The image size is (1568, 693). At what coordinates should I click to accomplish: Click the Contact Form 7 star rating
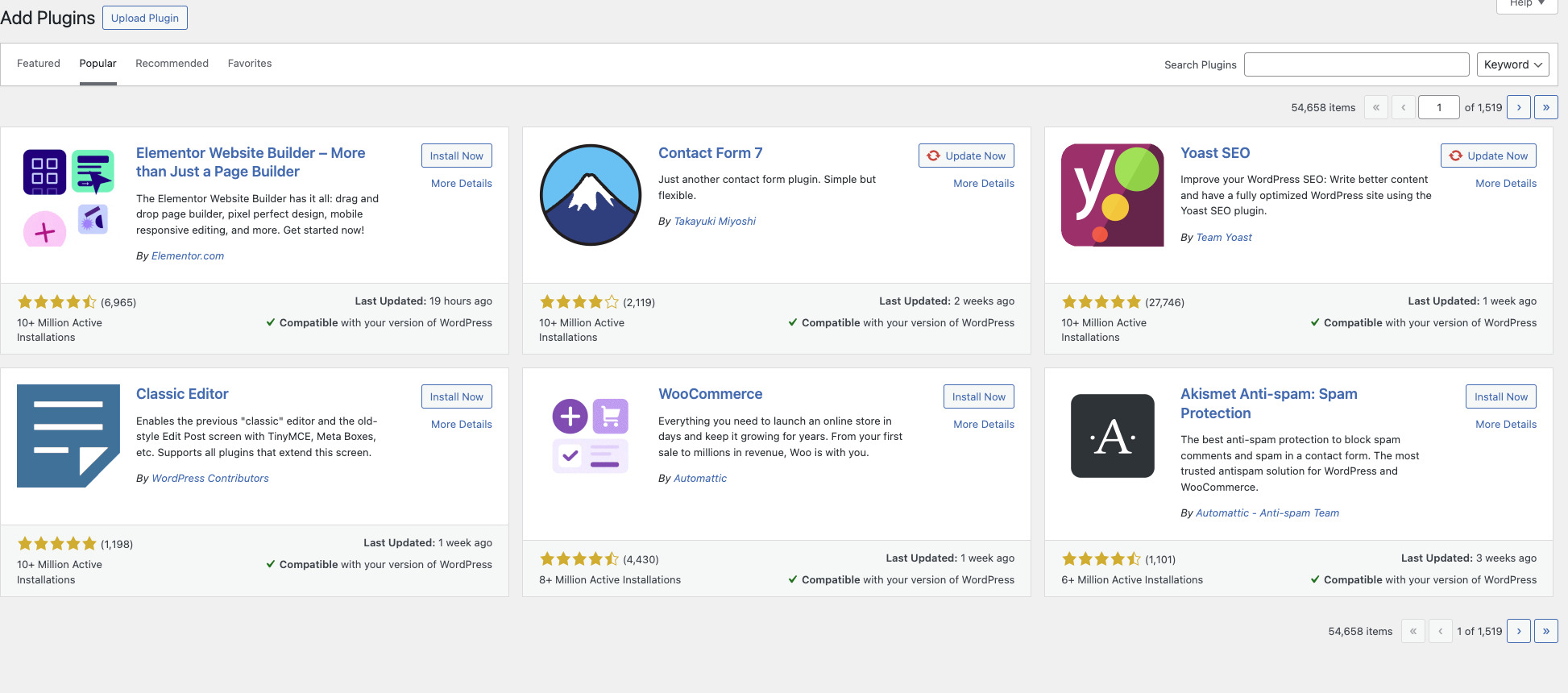pos(579,302)
